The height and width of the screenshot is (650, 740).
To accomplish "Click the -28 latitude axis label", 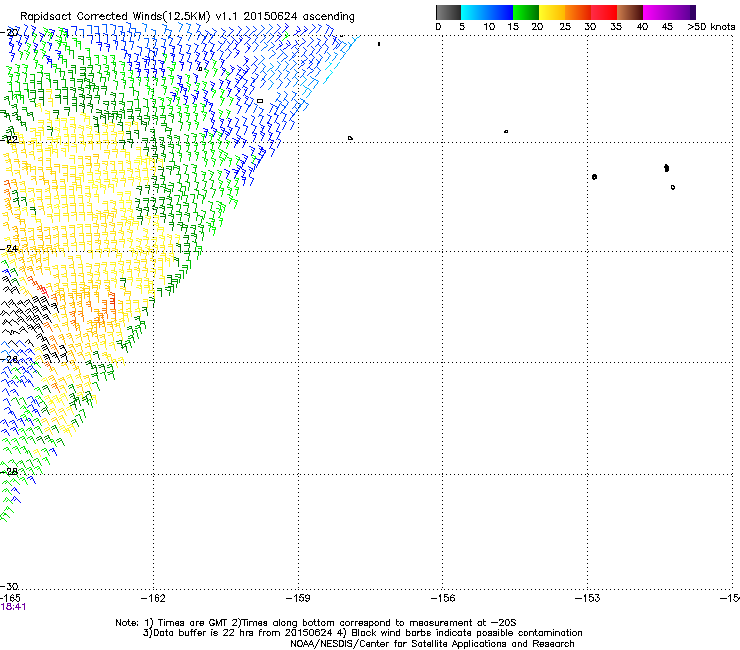I will [9, 472].
